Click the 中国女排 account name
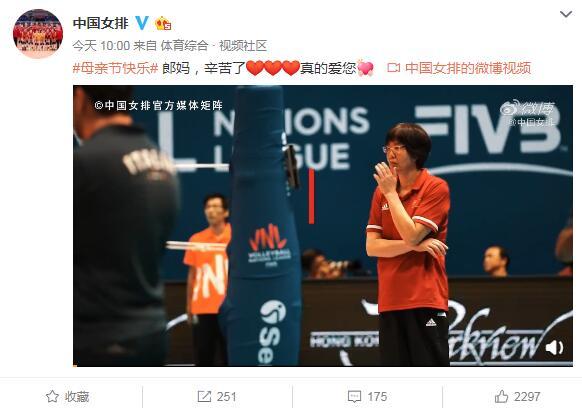 point(101,23)
